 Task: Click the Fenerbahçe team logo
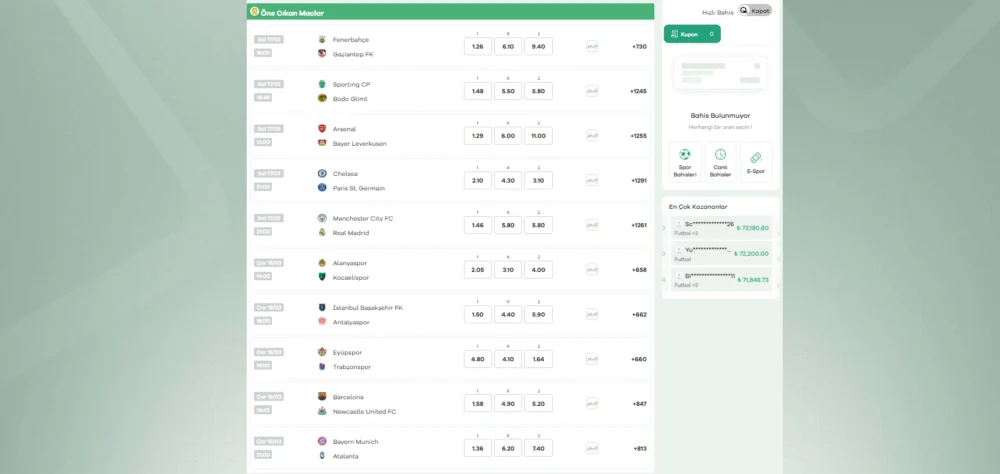322,40
